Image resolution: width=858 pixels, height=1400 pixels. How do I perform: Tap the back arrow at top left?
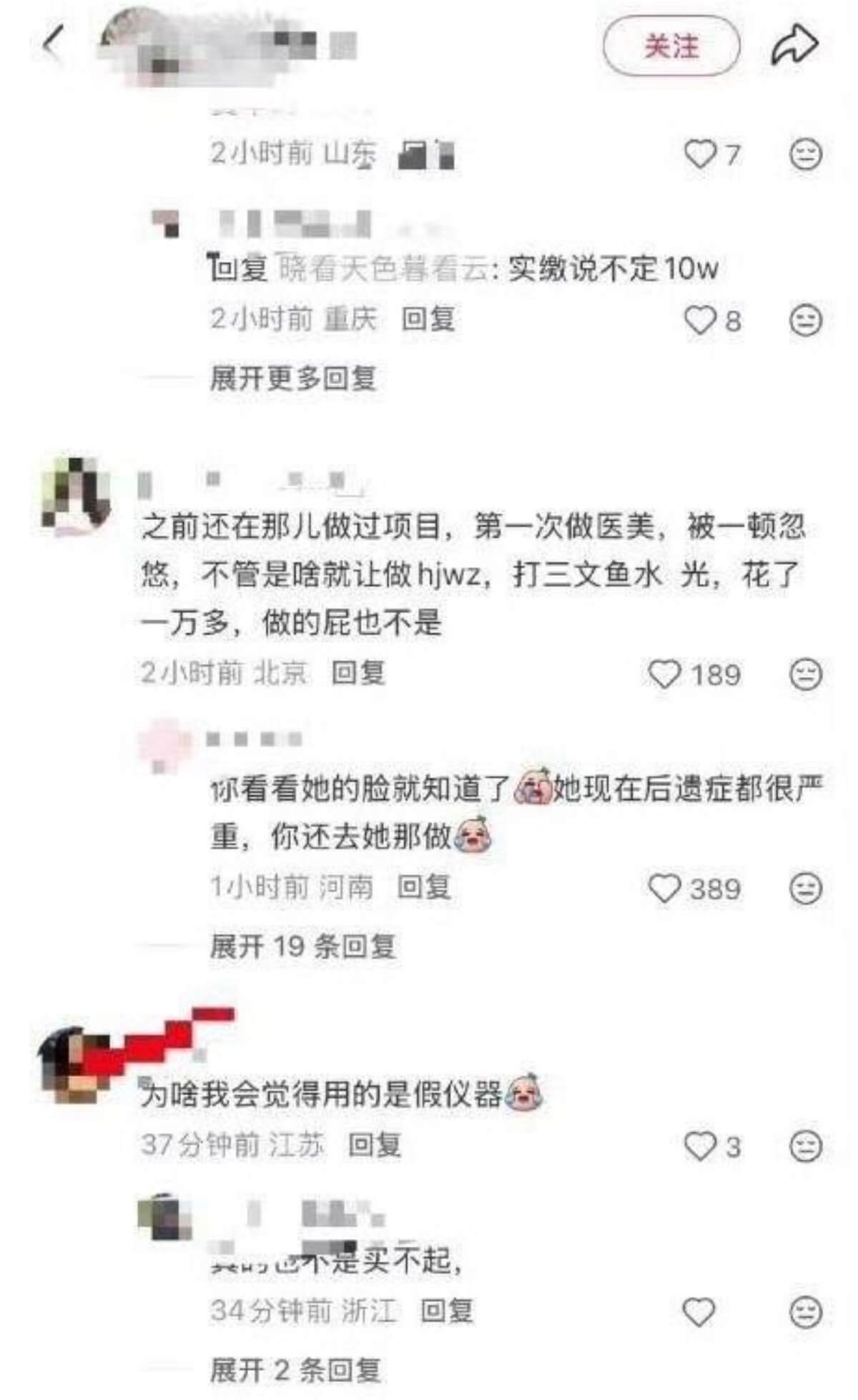coord(54,44)
